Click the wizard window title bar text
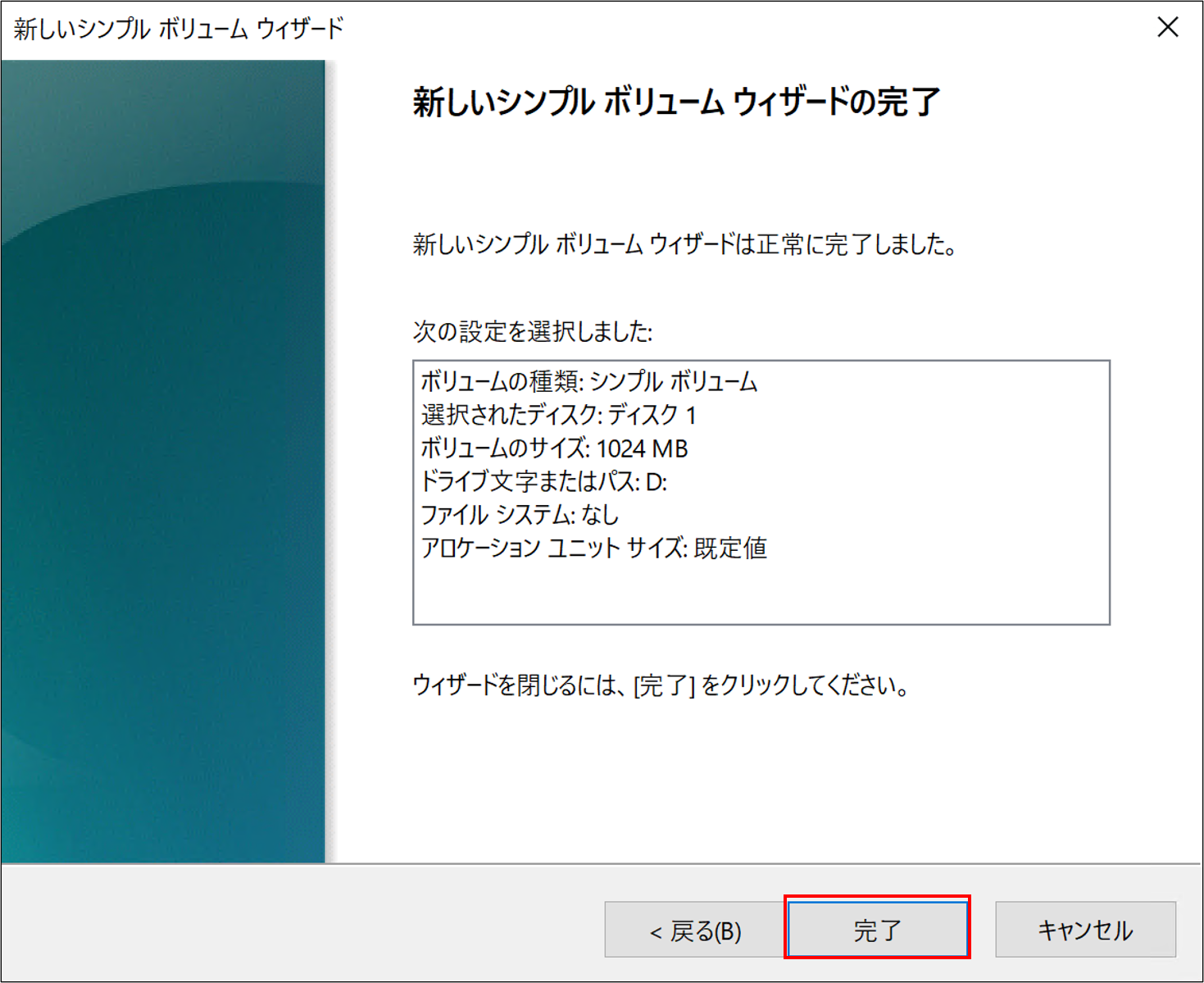Image resolution: width=1204 pixels, height=983 pixels. (x=179, y=29)
